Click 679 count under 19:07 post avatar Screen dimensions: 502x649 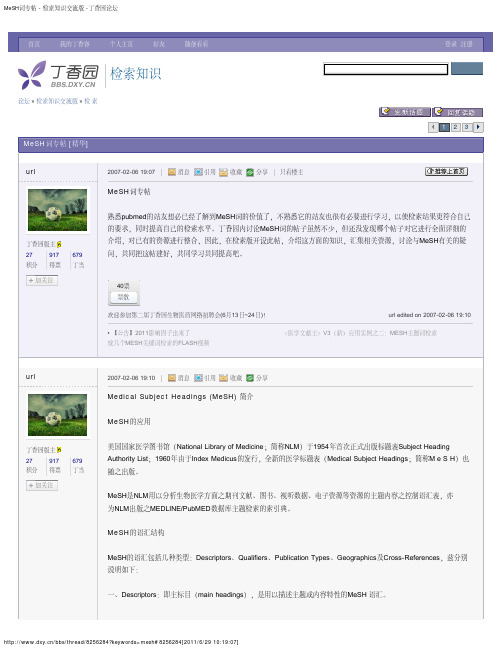pyautogui.click(x=77, y=255)
